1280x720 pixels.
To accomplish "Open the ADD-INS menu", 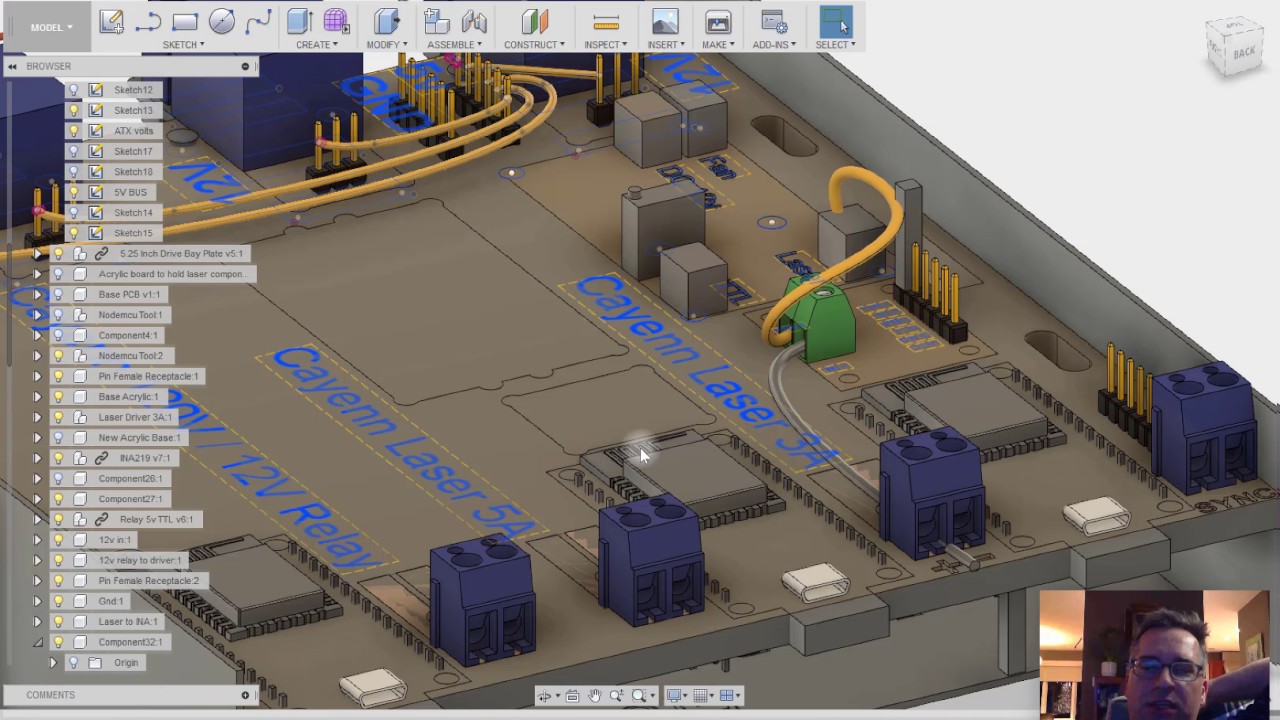I will click(x=774, y=45).
